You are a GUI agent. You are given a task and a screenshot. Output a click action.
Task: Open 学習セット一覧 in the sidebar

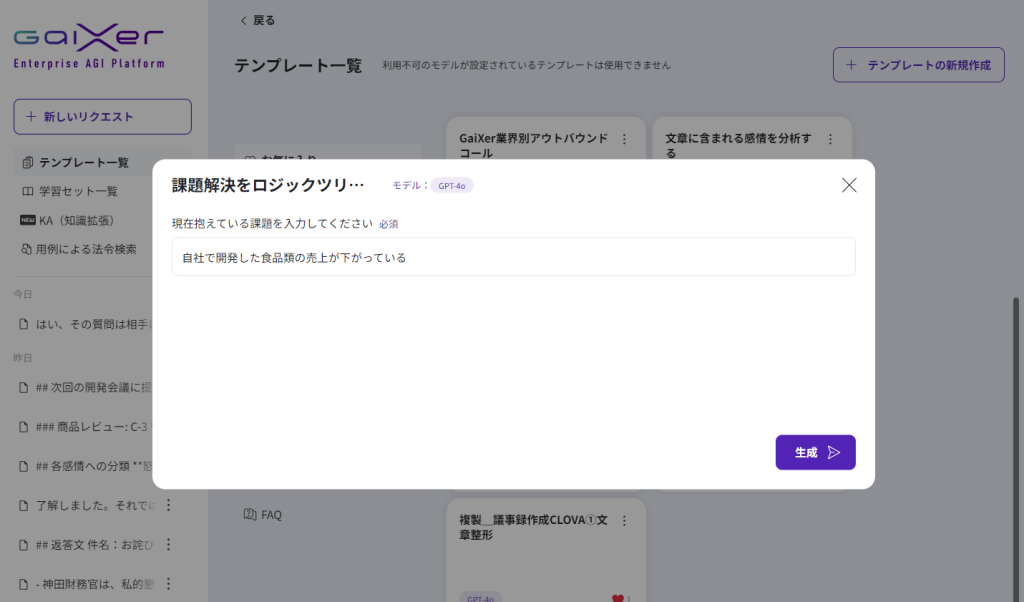78,191
